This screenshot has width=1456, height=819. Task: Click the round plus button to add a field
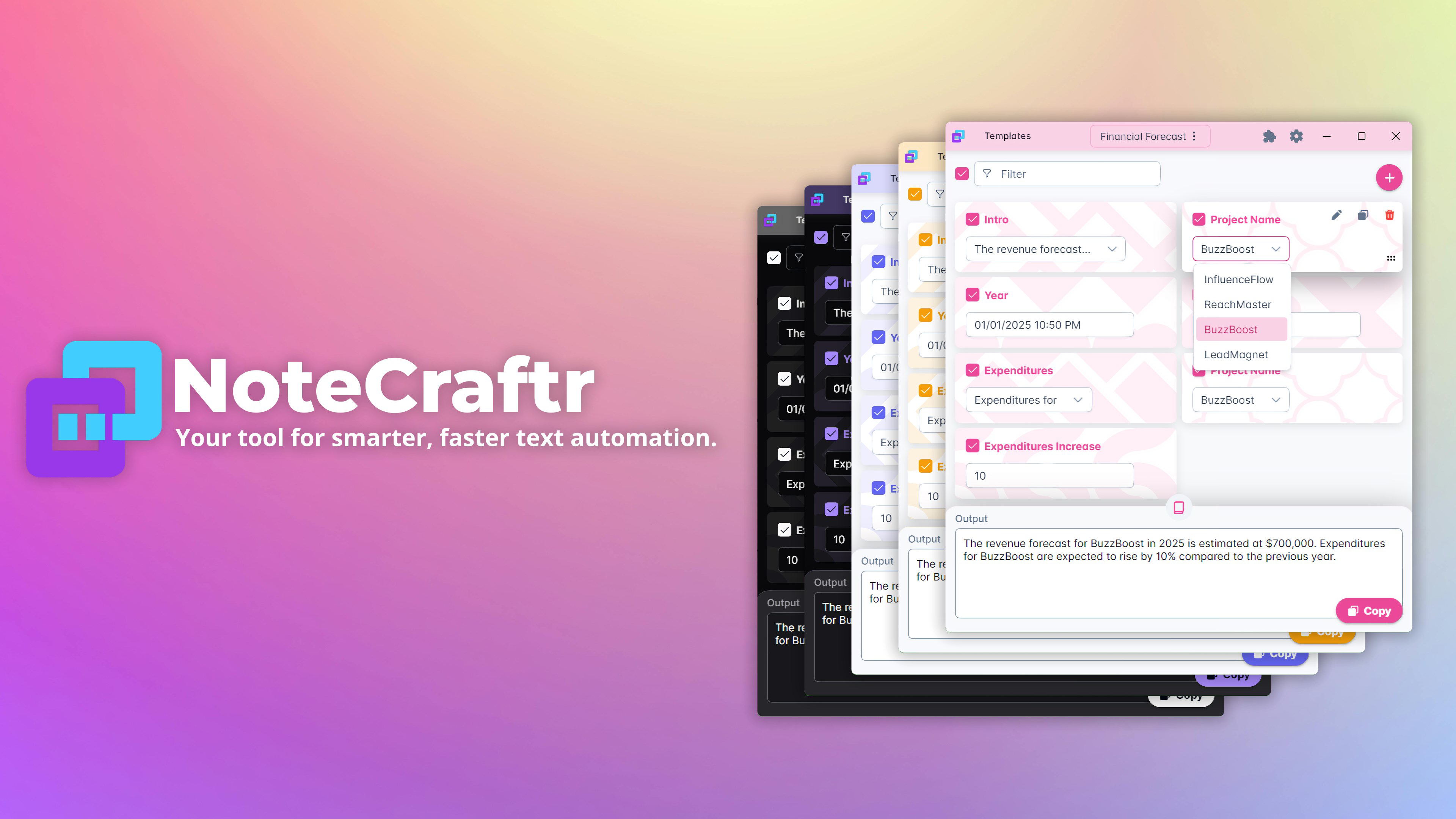click(1389, 177)
